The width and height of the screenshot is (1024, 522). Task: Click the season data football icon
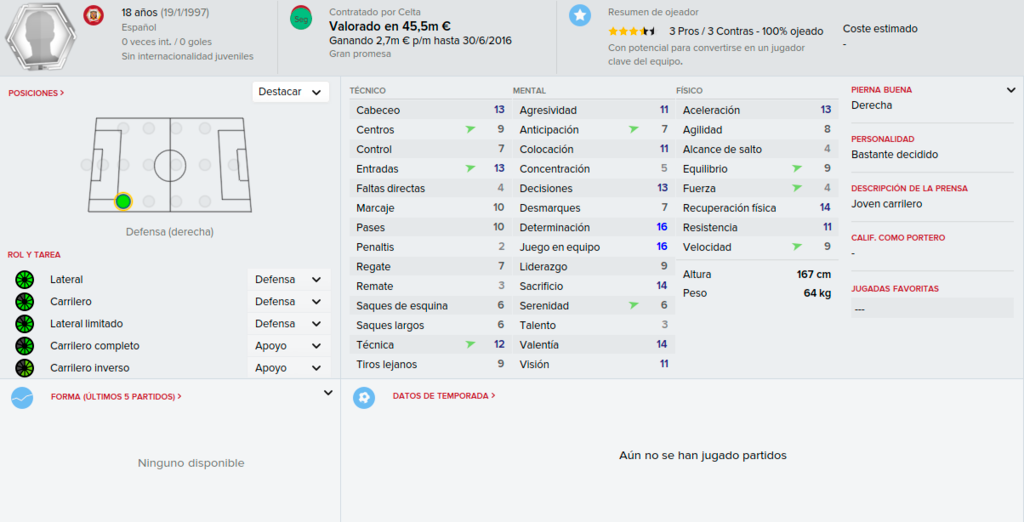tap(364, 398)
